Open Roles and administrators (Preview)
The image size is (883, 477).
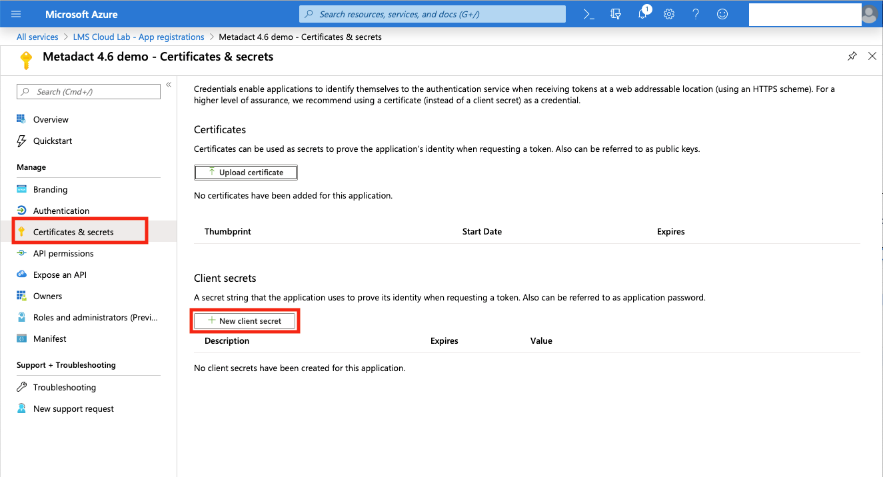tap(95, 318)
